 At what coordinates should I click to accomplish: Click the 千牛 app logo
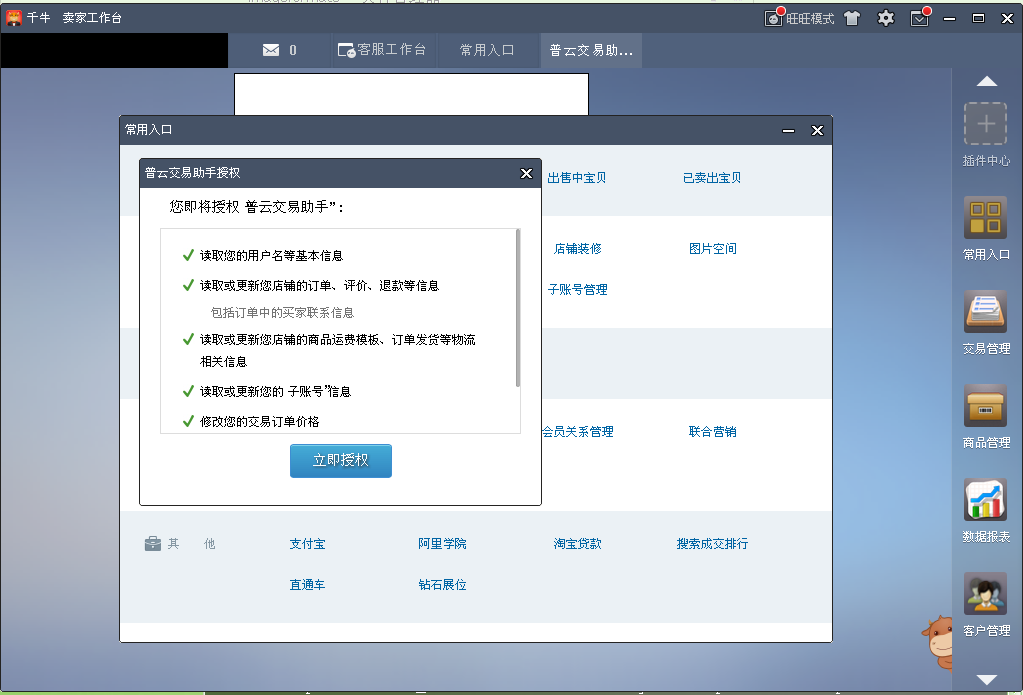[14, 18]
